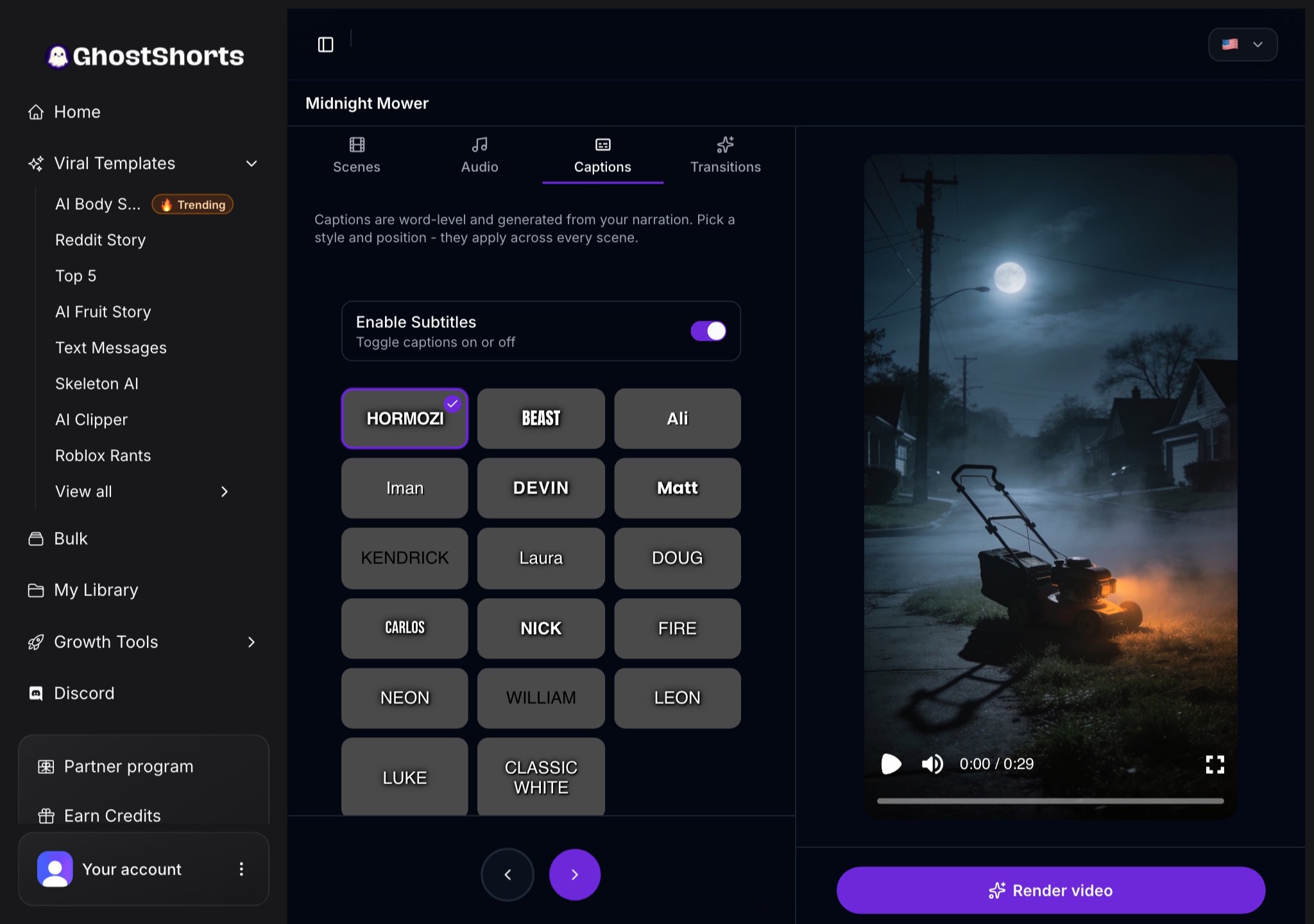Click the Render video button
1314x924 pixels.
[x=1051, y=890]
